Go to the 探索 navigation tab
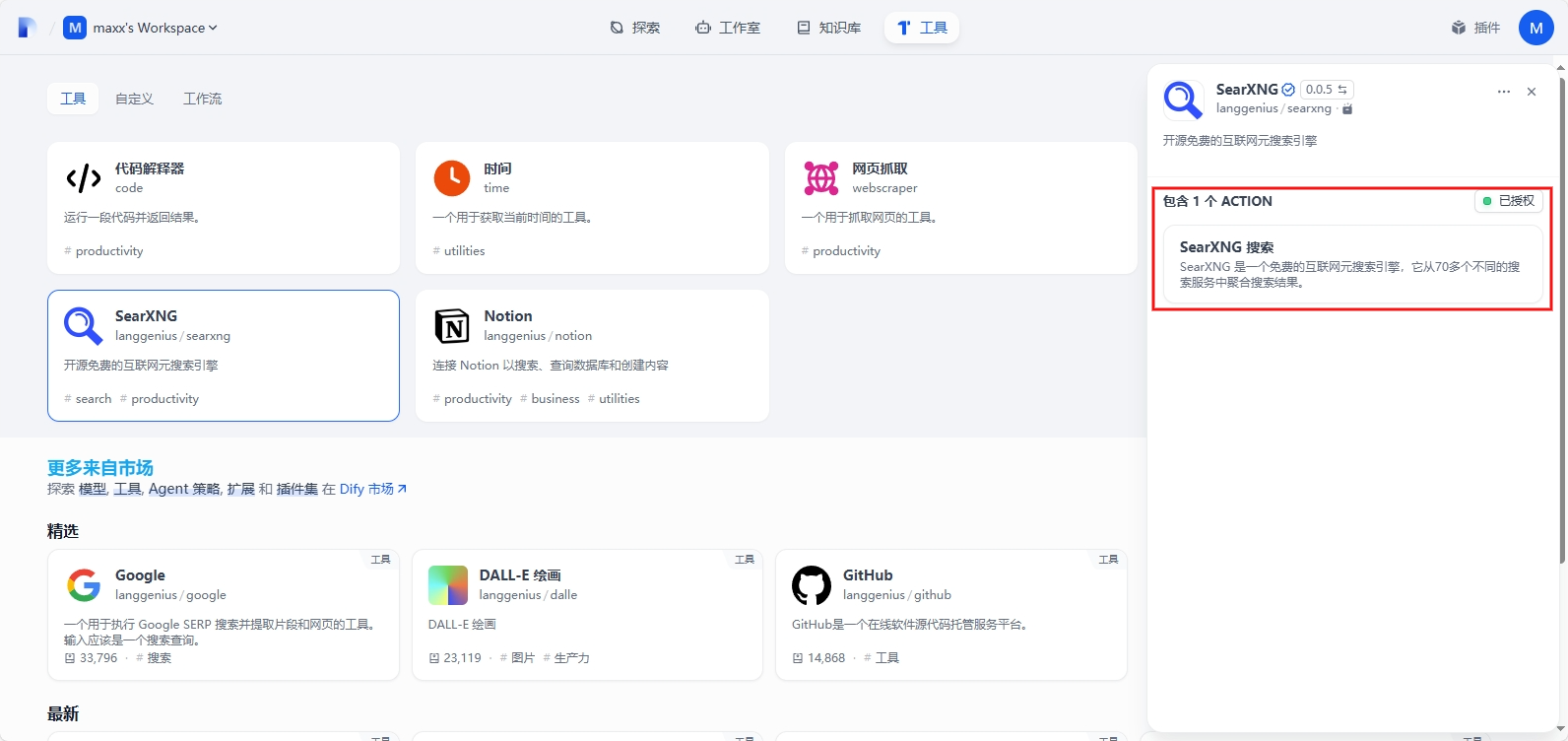Screen dimensions: 1568x741 pos(635,28)
